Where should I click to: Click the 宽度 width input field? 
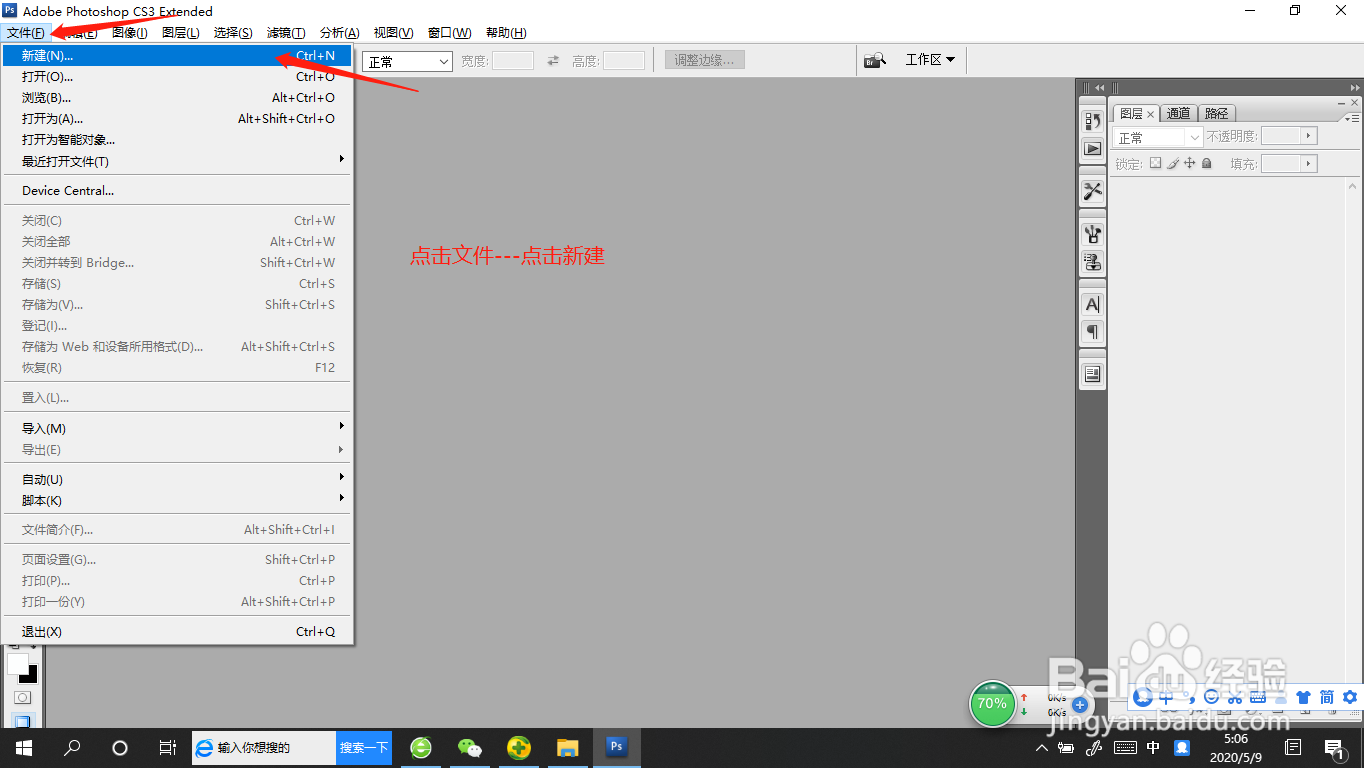pyautogui.click(x=513, y=61)
